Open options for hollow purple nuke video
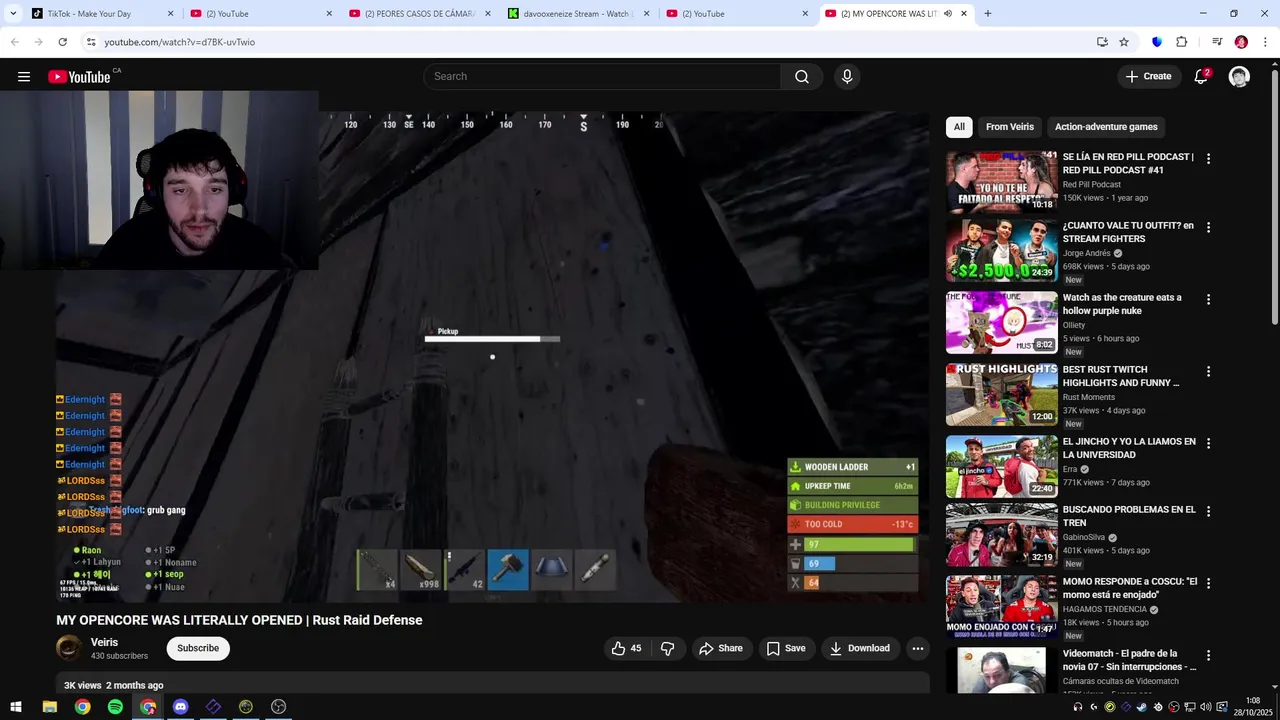This screenshot has height=720, width=1280. [1208, 299]
